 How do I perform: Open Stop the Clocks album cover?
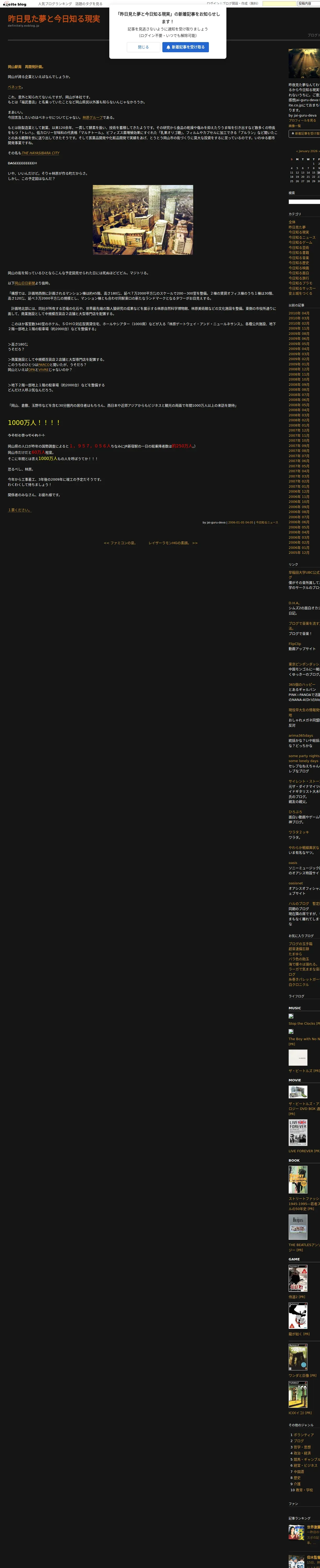click(x=291, y=1016)
